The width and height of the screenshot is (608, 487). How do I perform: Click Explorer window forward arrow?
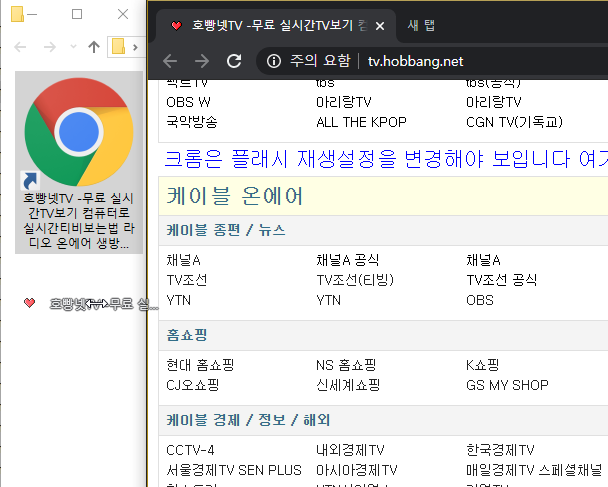(50, 47)
